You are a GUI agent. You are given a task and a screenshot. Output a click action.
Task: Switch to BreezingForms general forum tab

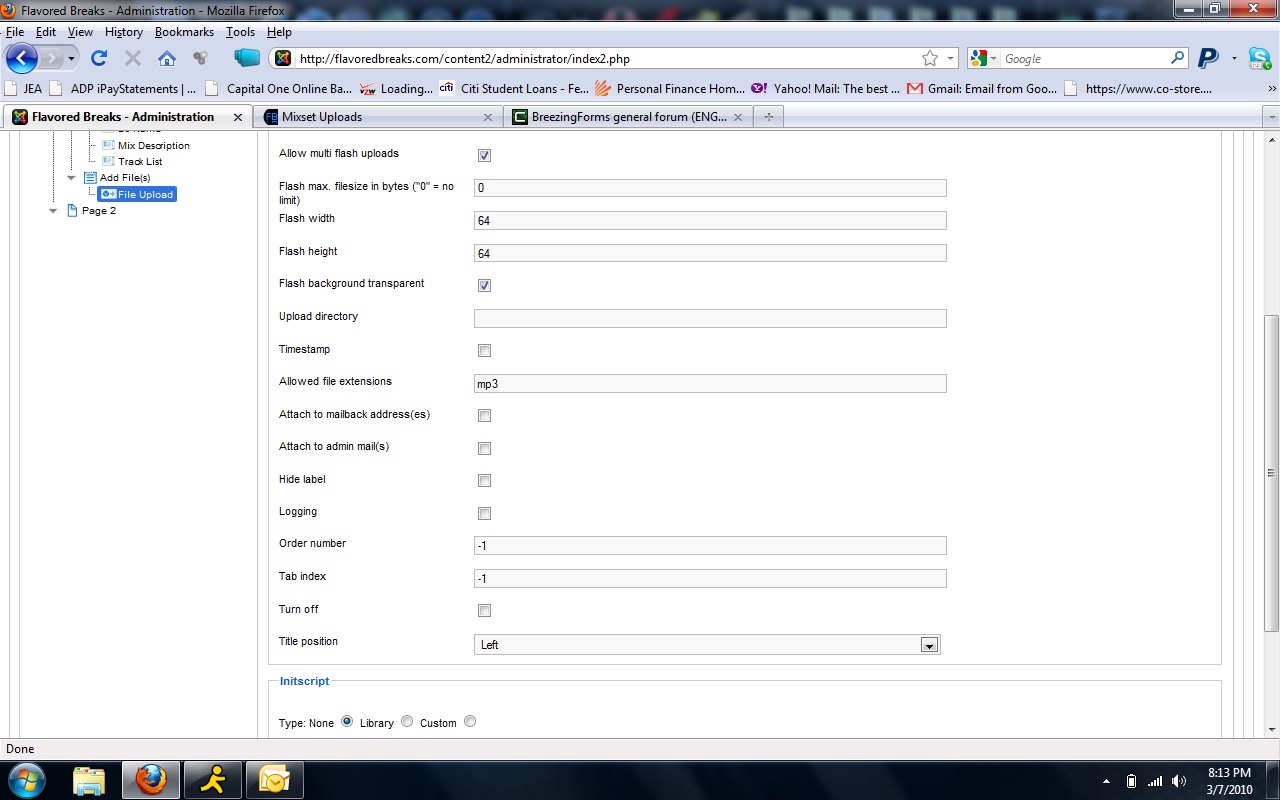pyautogui.click(x=628, y=117)
